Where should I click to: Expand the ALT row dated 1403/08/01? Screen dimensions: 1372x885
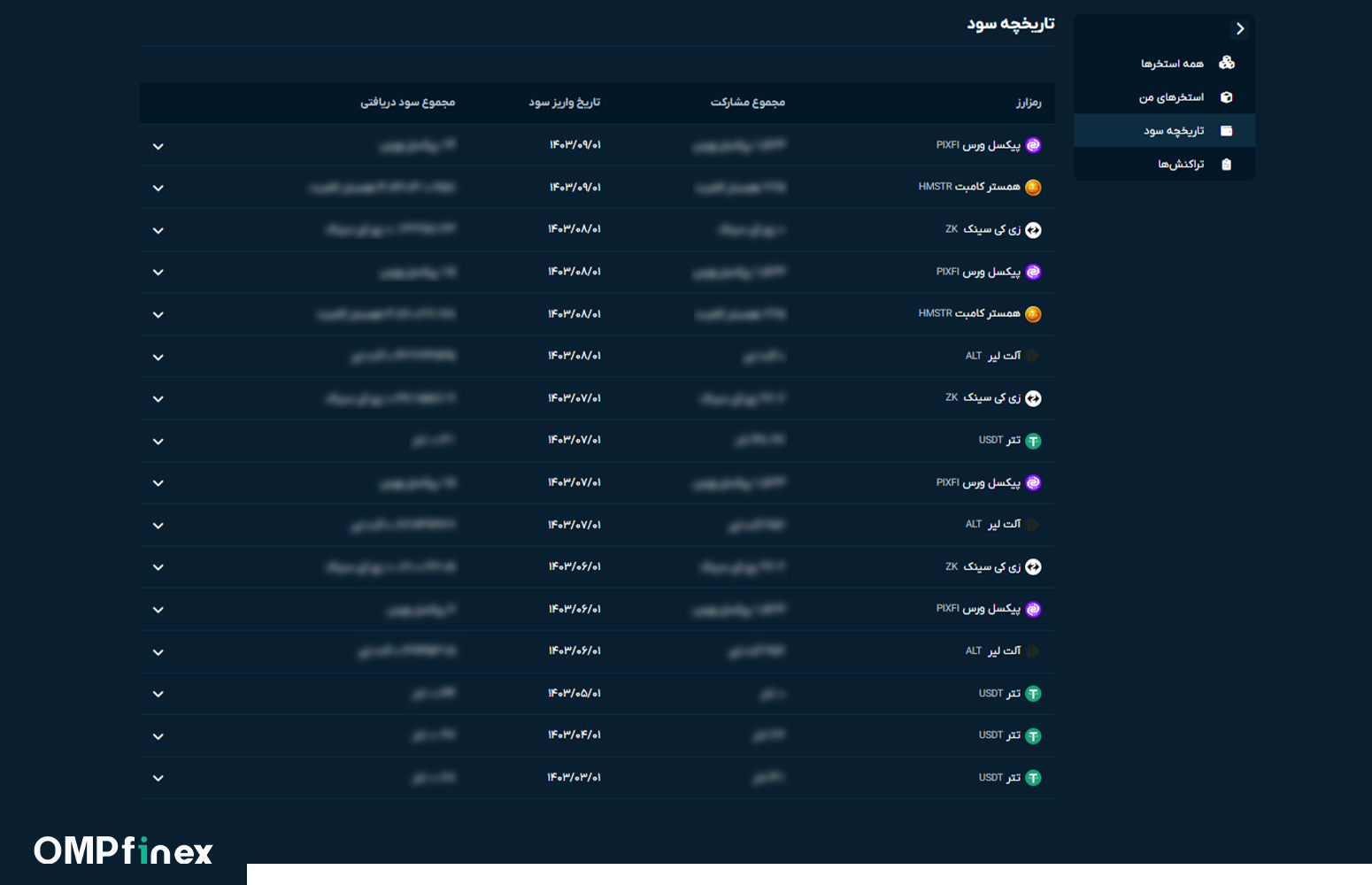pos(158,357)
